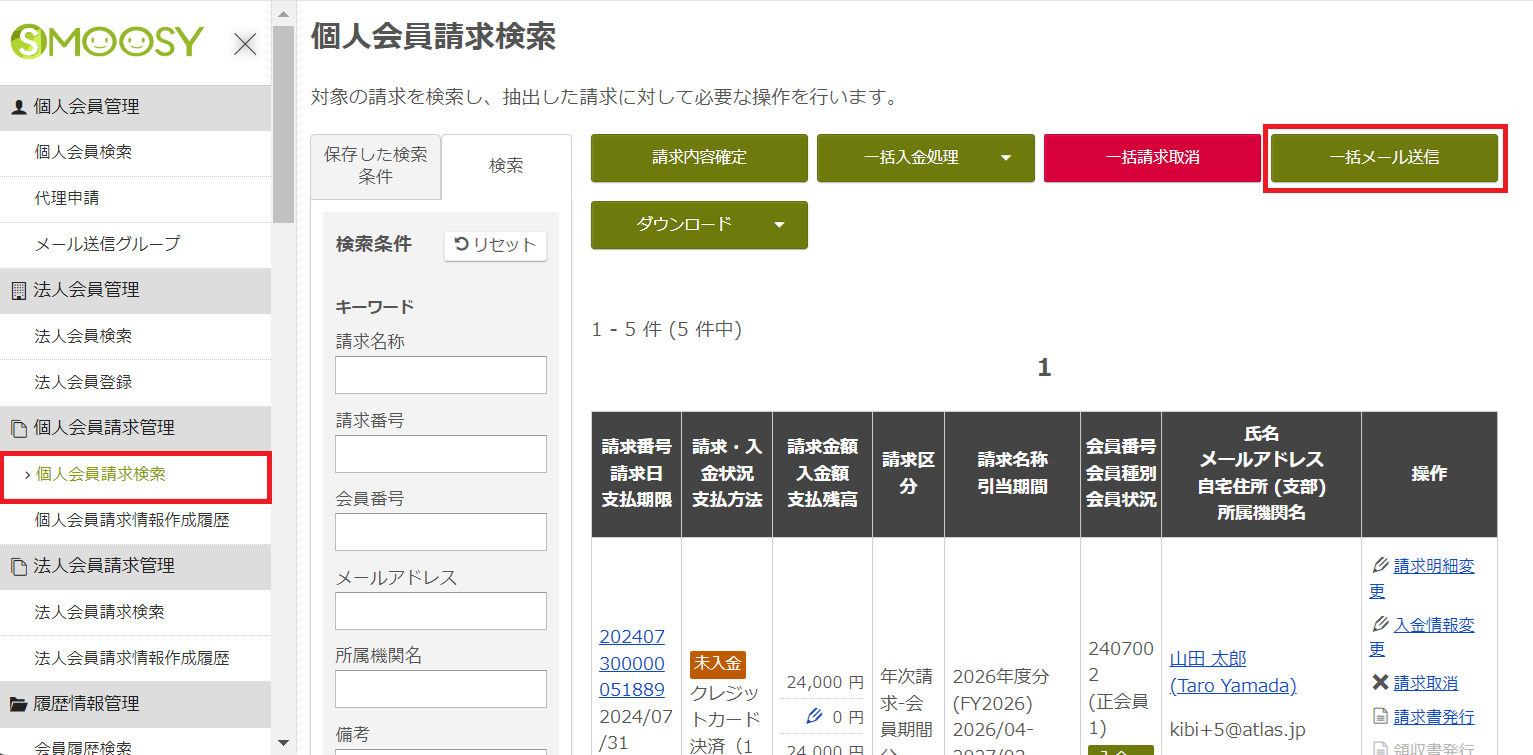Click the X icon beside 請求取消

[x=1379, y=682]
